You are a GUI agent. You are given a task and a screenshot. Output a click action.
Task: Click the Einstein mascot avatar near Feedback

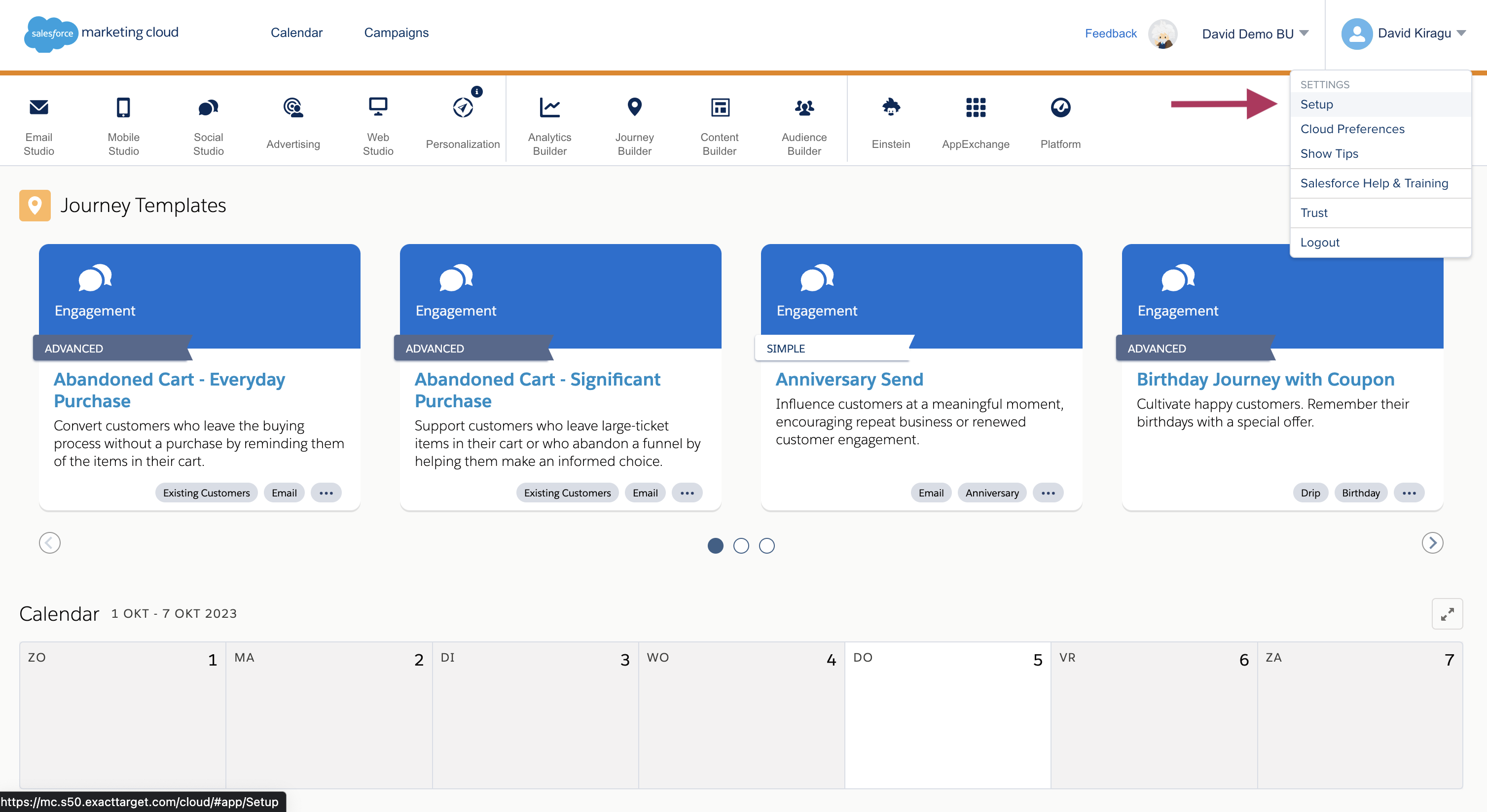(1162, 34)
